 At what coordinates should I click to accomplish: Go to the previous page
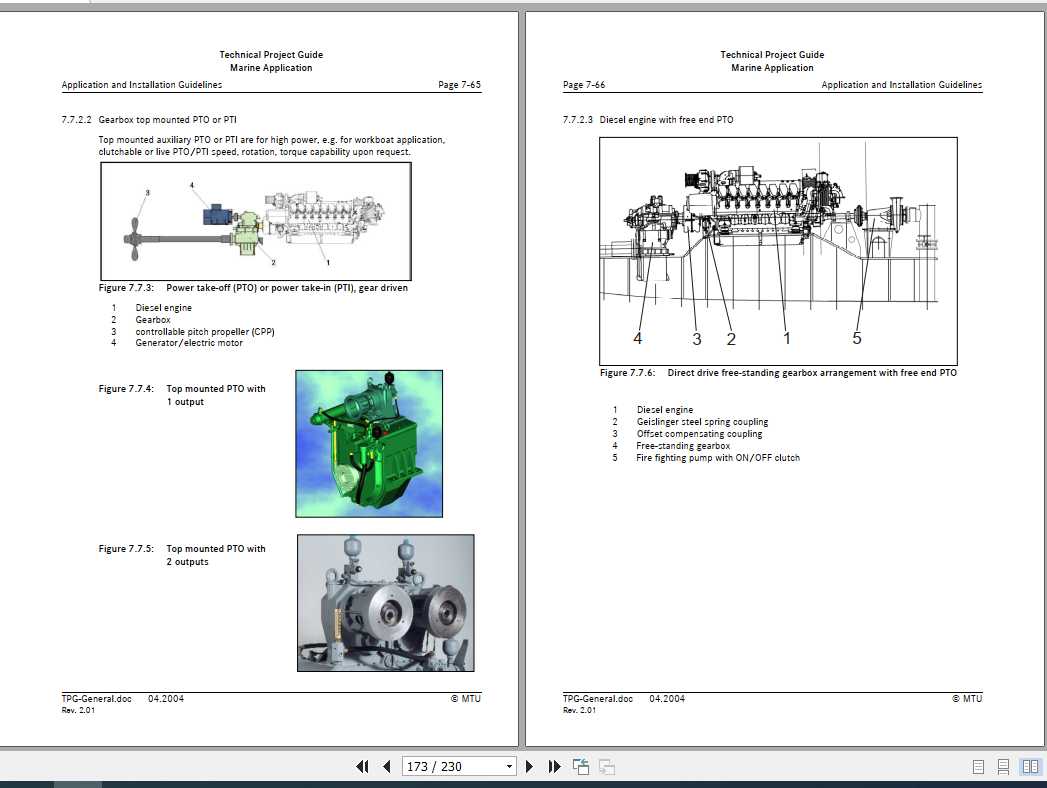coord(386,766)
